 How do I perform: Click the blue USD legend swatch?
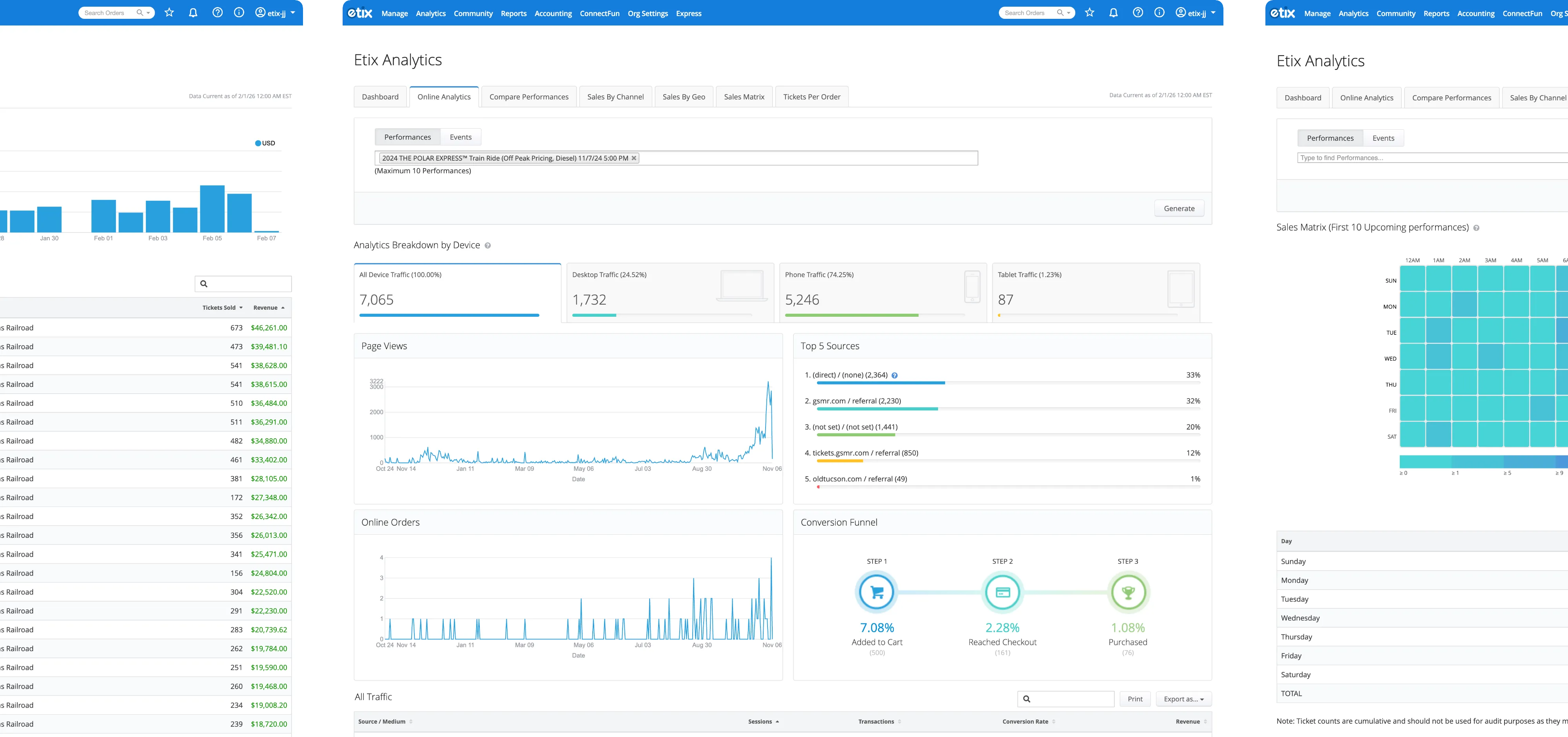pyautogui.click(x=258, y=143)
